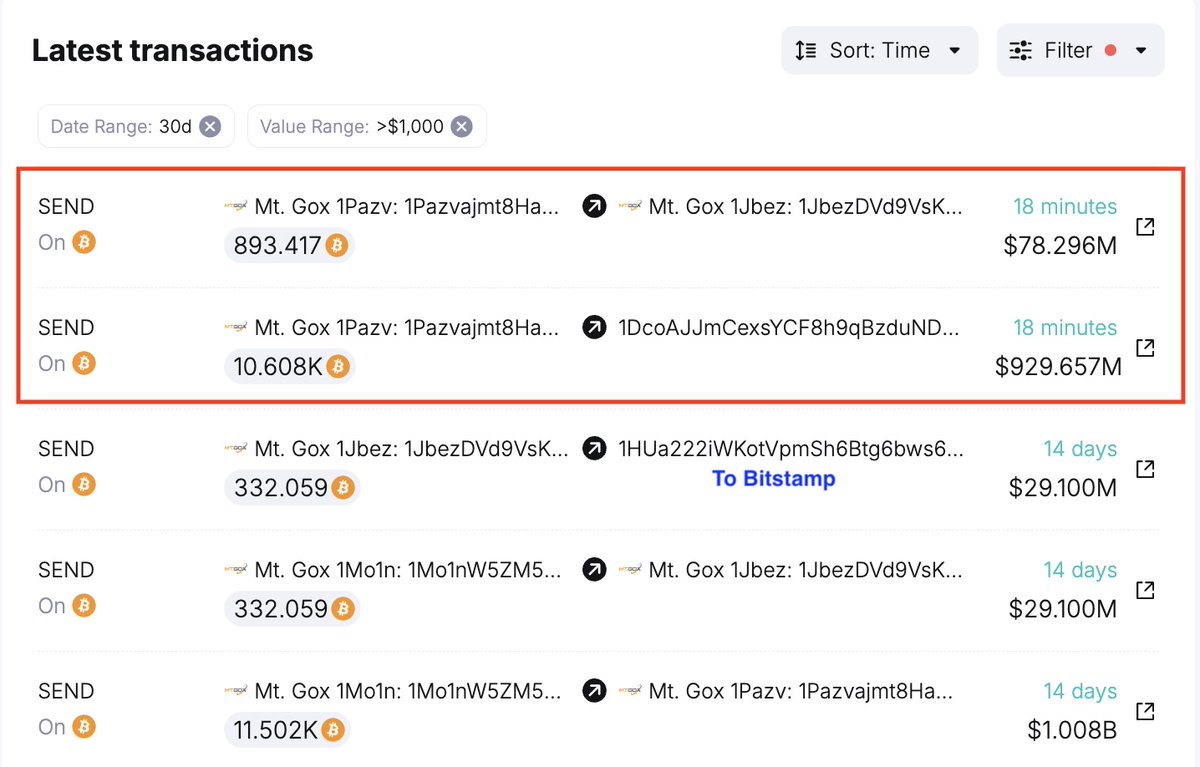Open external link for $78.296M transaction

point(1146,227)
